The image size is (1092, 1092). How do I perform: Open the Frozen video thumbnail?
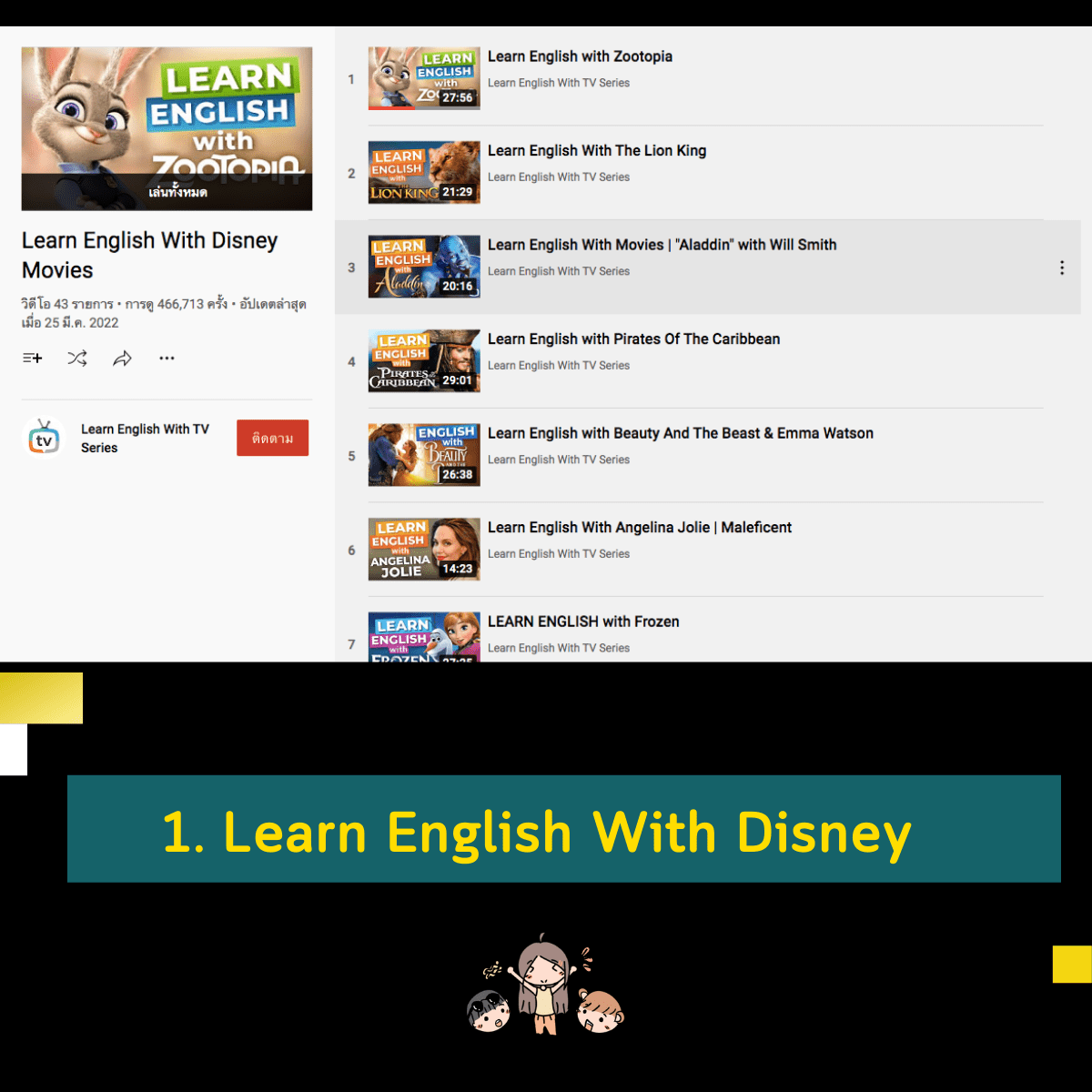click(x=424, y=637)
